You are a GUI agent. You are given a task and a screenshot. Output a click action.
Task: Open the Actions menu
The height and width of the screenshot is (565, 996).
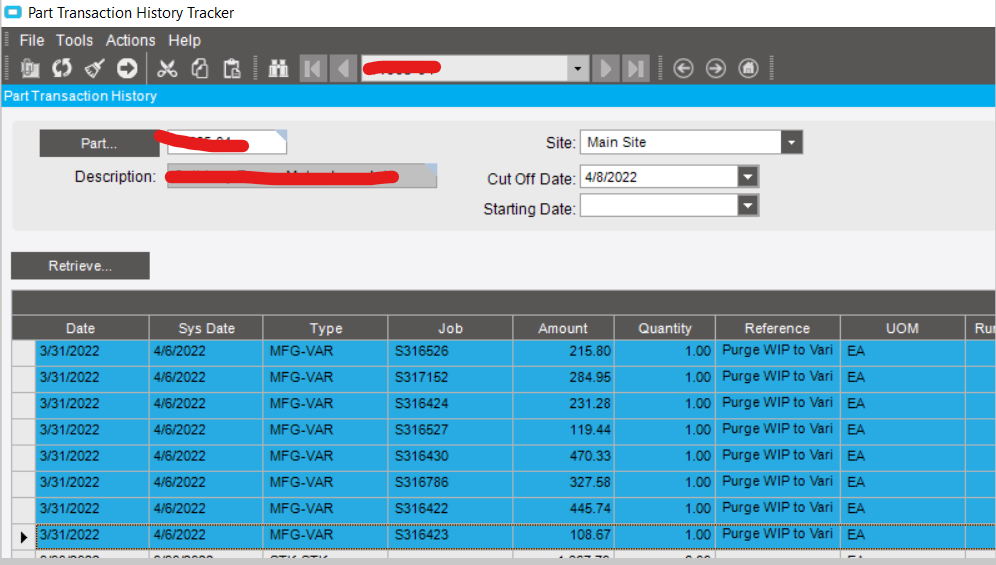pyautogui.click(x=130, y=41)
